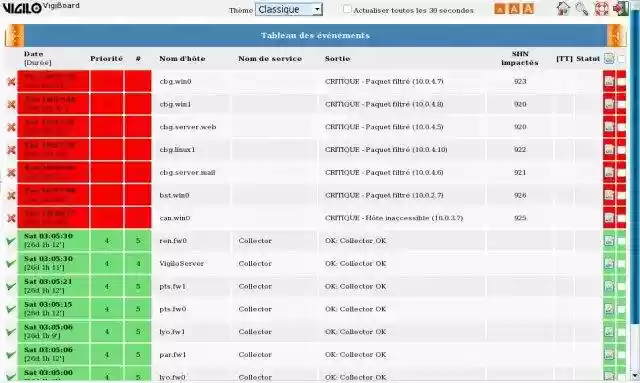The height and width of the screenshot is (383, 640).
Task: Tick the checkbox for ren.fw0 row
Action: click(621, 241)
